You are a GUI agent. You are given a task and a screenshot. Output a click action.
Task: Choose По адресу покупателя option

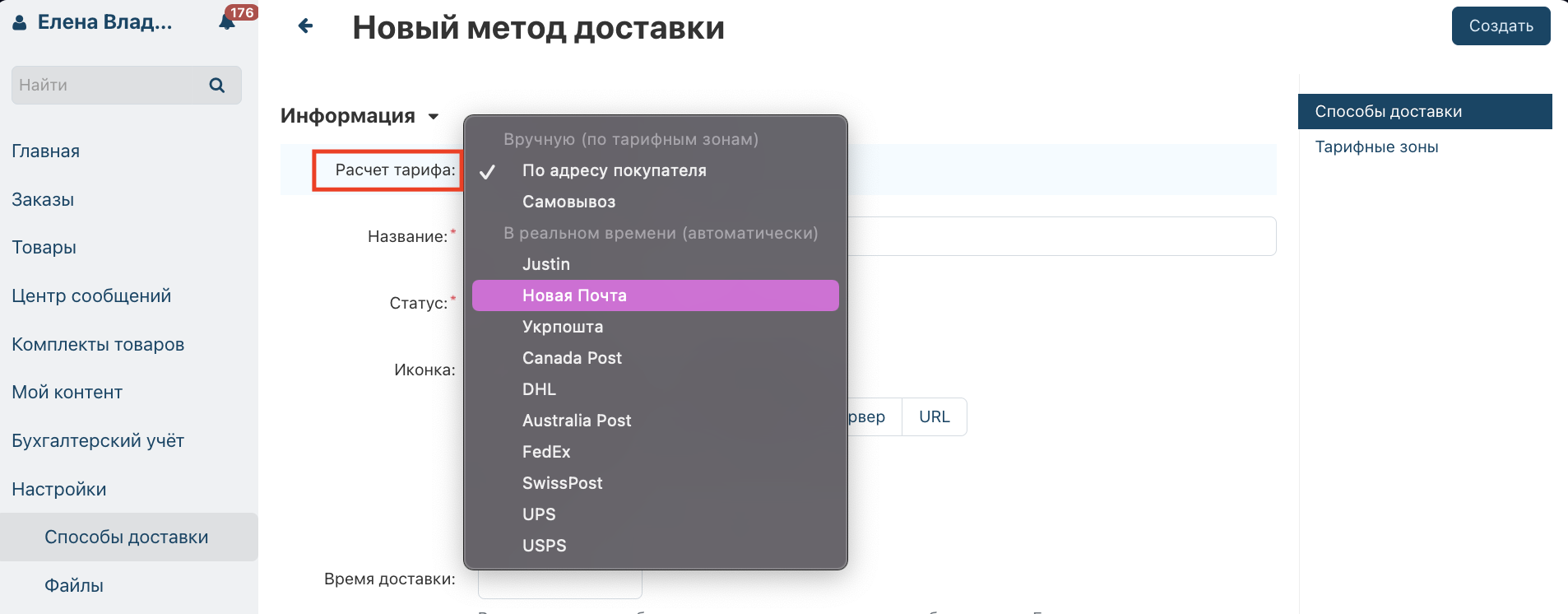pyautogui.click(x=614, y=170)
